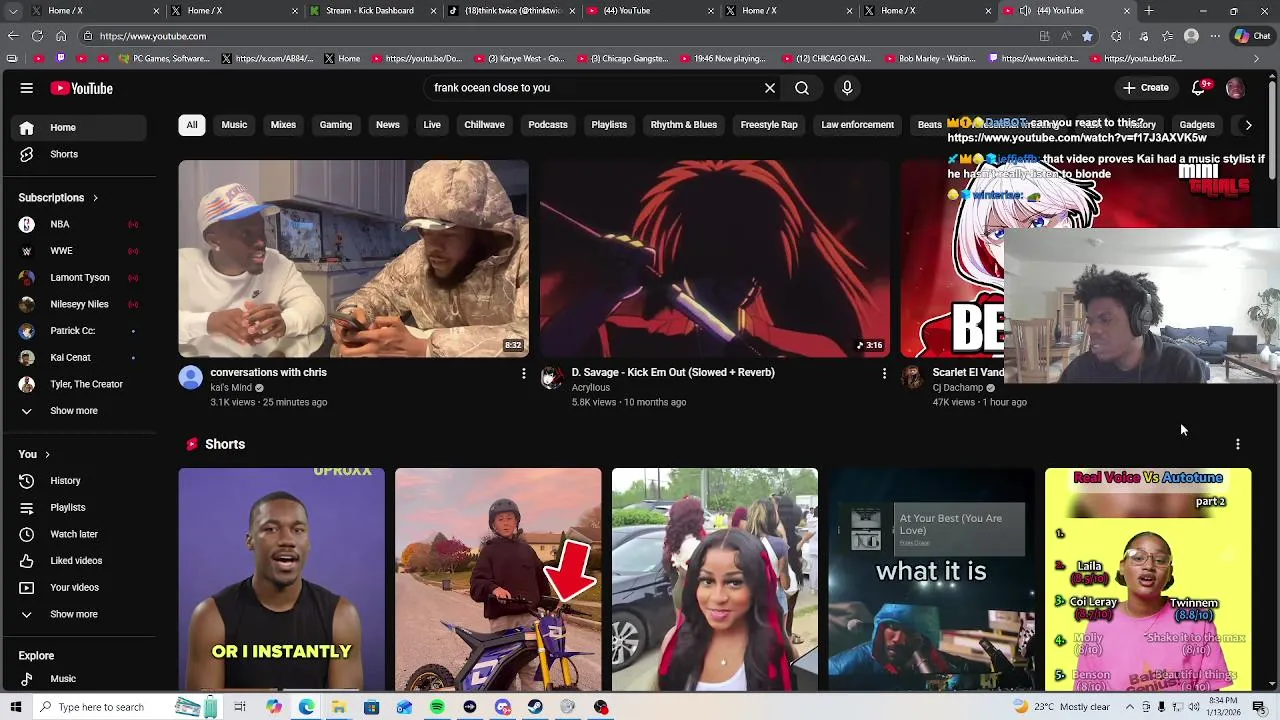This screenshot has height=720, width=1280.
Task: Open Shorts shelf more options menu
Action: (x=1238, y=444)
